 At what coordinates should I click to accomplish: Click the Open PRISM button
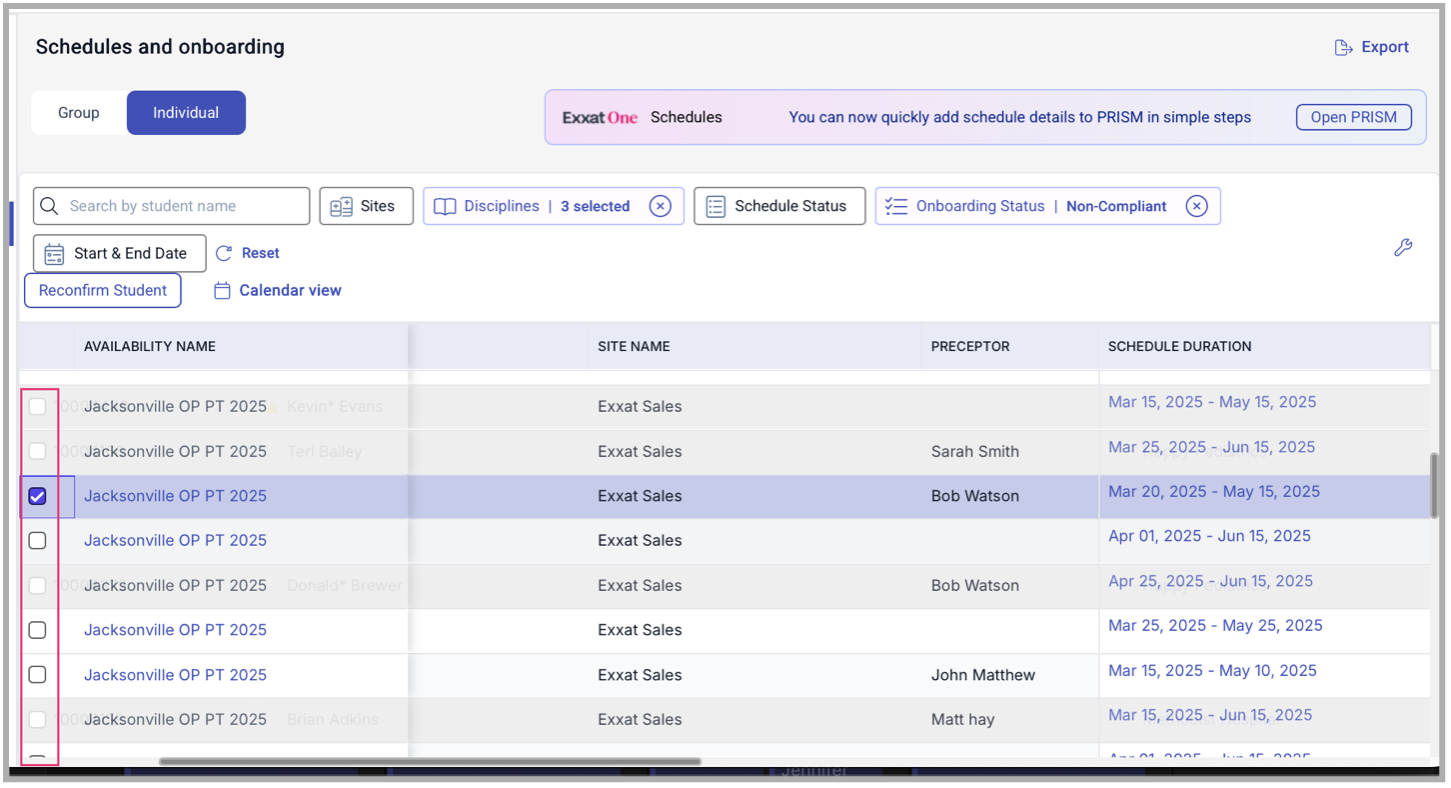[1353, 117]
